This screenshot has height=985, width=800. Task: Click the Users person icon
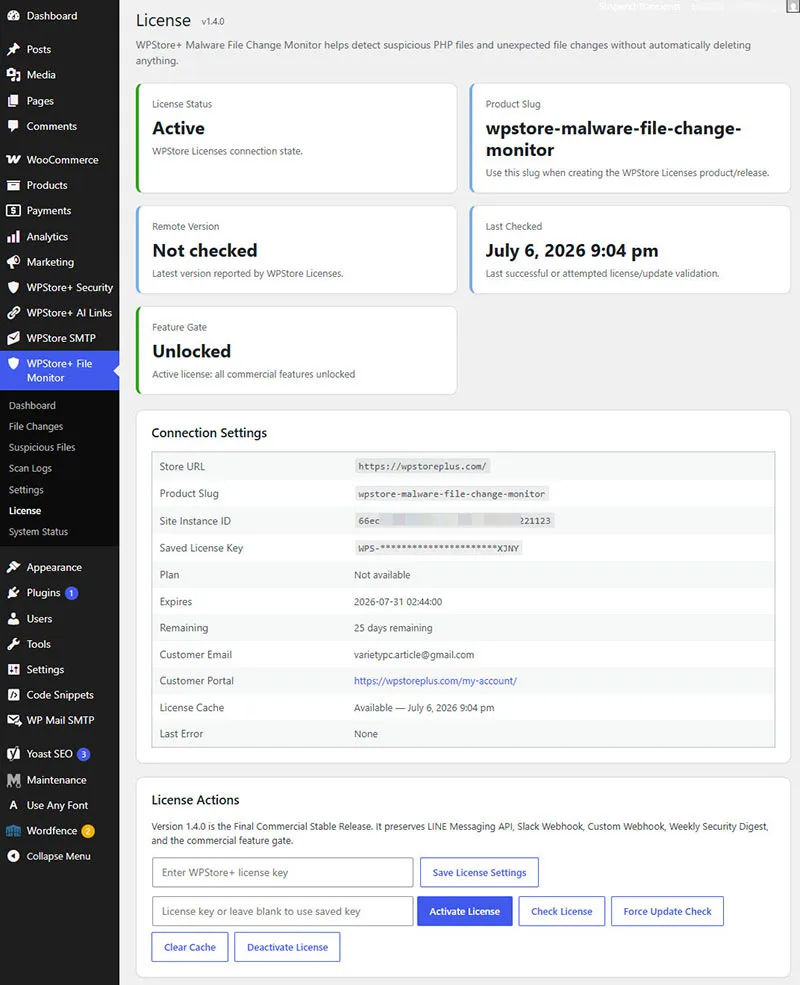13,619
